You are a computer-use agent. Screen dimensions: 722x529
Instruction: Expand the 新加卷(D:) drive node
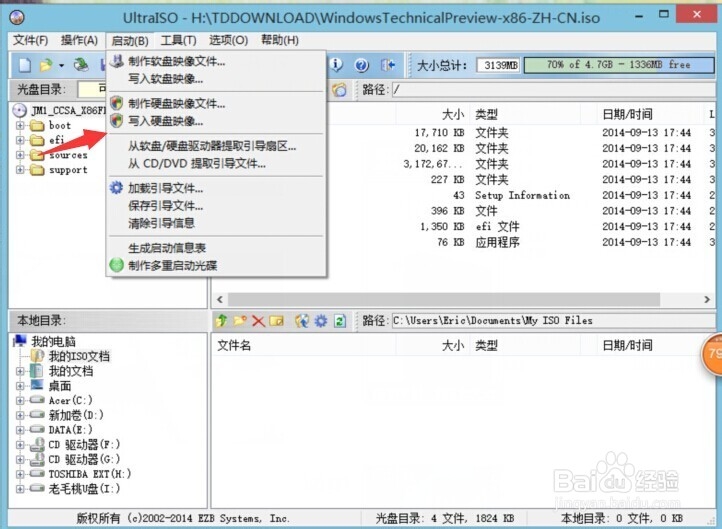click(x=20, y=415)
